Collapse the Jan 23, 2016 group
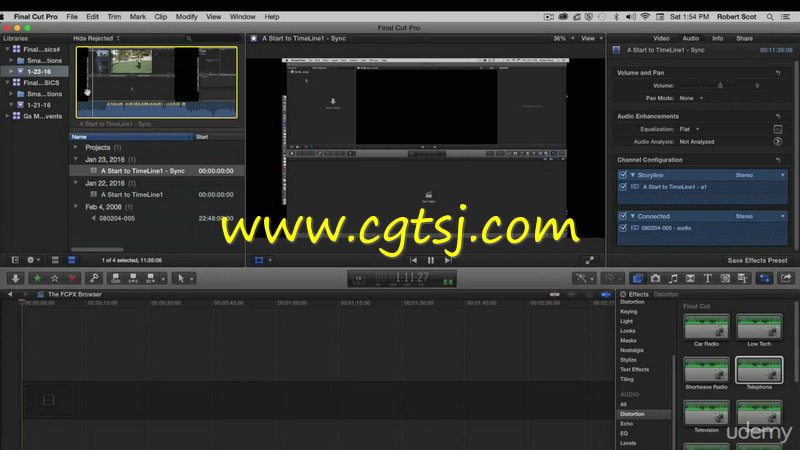 [x=76, y=159]
